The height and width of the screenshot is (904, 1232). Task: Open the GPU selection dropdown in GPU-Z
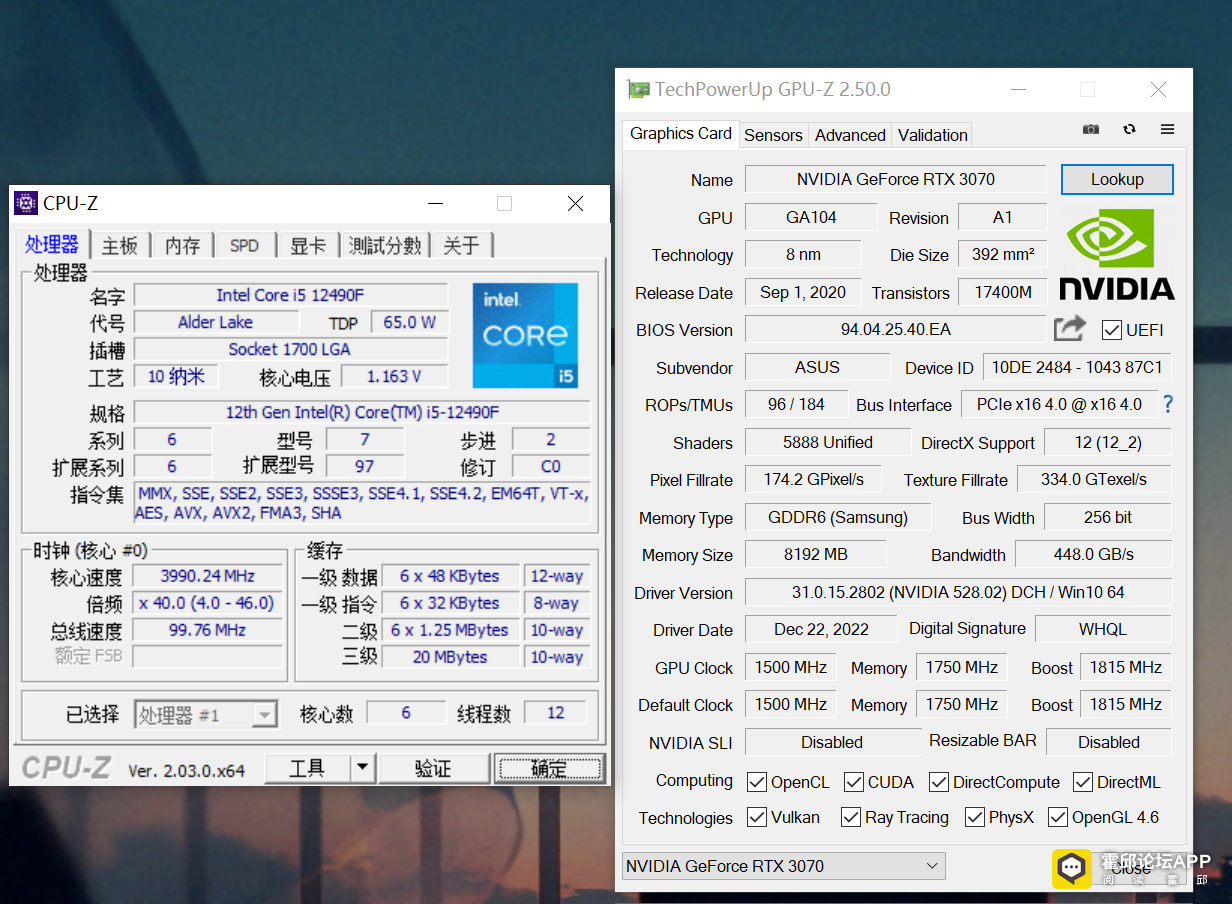(783, 866)
